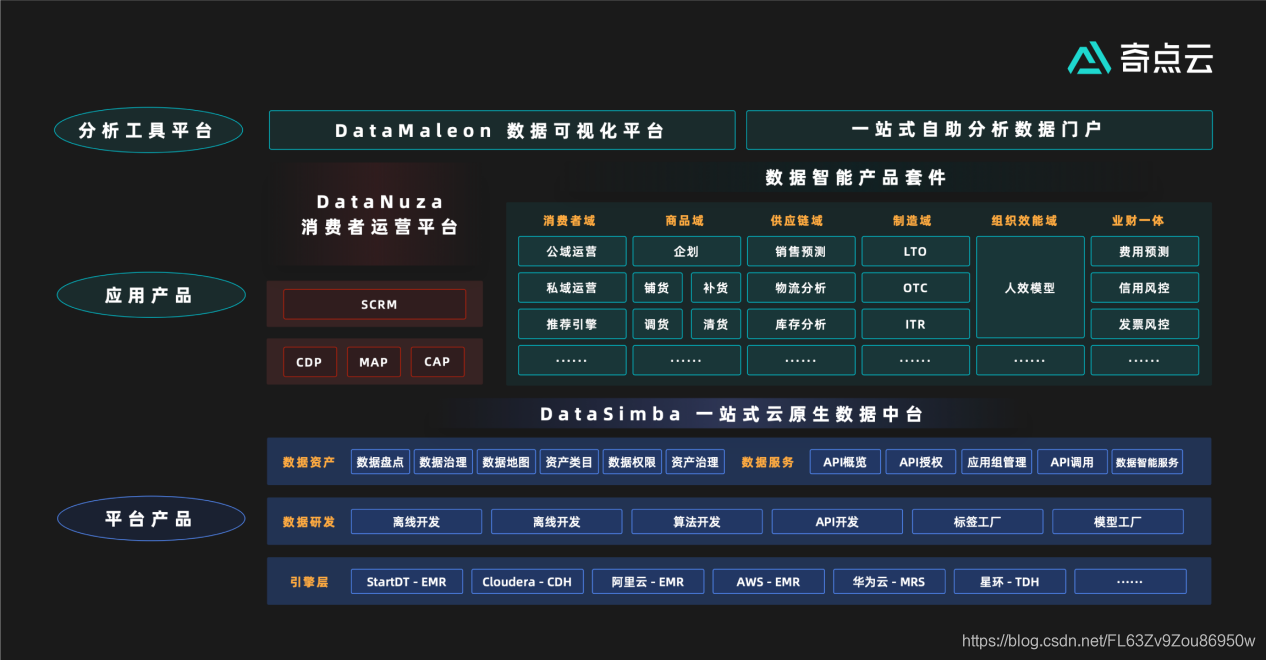The width and height of the screenshot is (1266, 660).
Task: Click the MAP module
Action: click(x=373, y=362)
